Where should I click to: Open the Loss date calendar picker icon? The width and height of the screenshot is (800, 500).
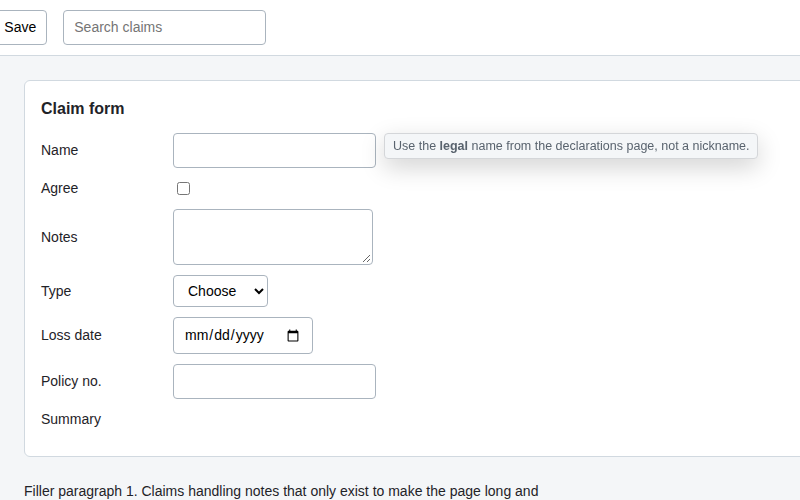point(293,335)
